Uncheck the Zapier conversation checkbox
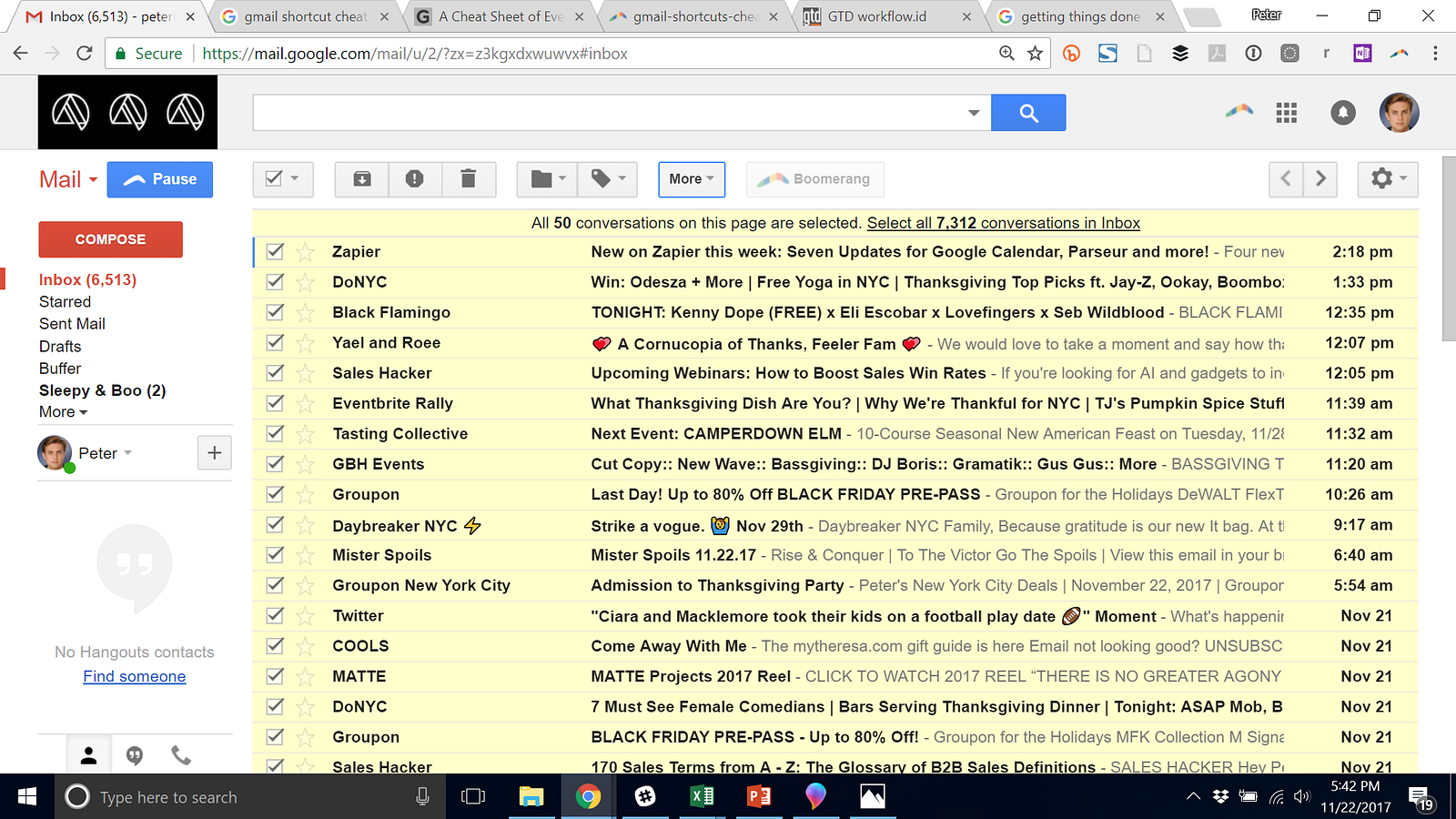Image resolution: width=1456 pixels, height=819 pixels. tap(275, 251)
